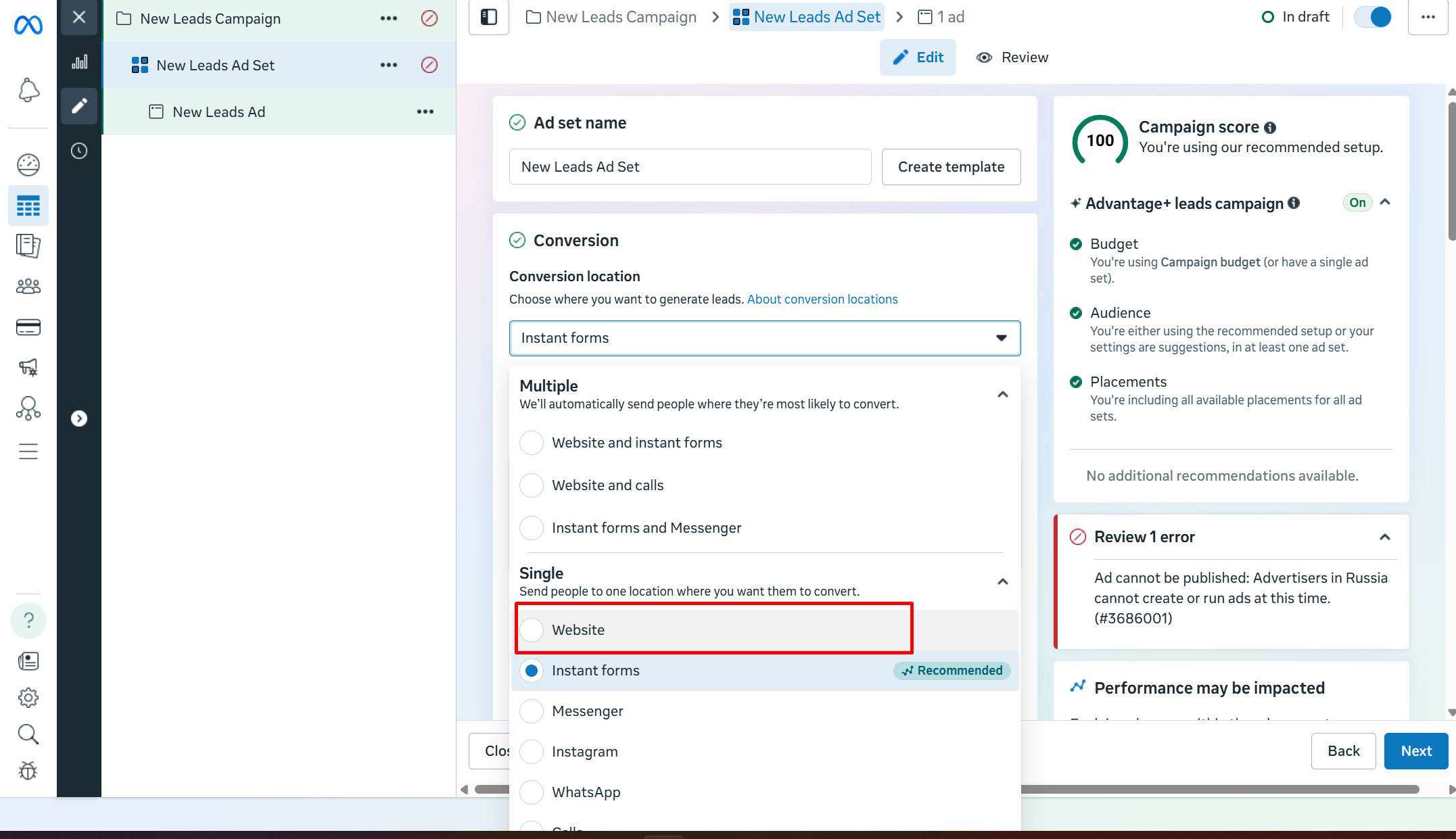
Task: Click the Campaign score 100 gauge
Action: 1100,140
